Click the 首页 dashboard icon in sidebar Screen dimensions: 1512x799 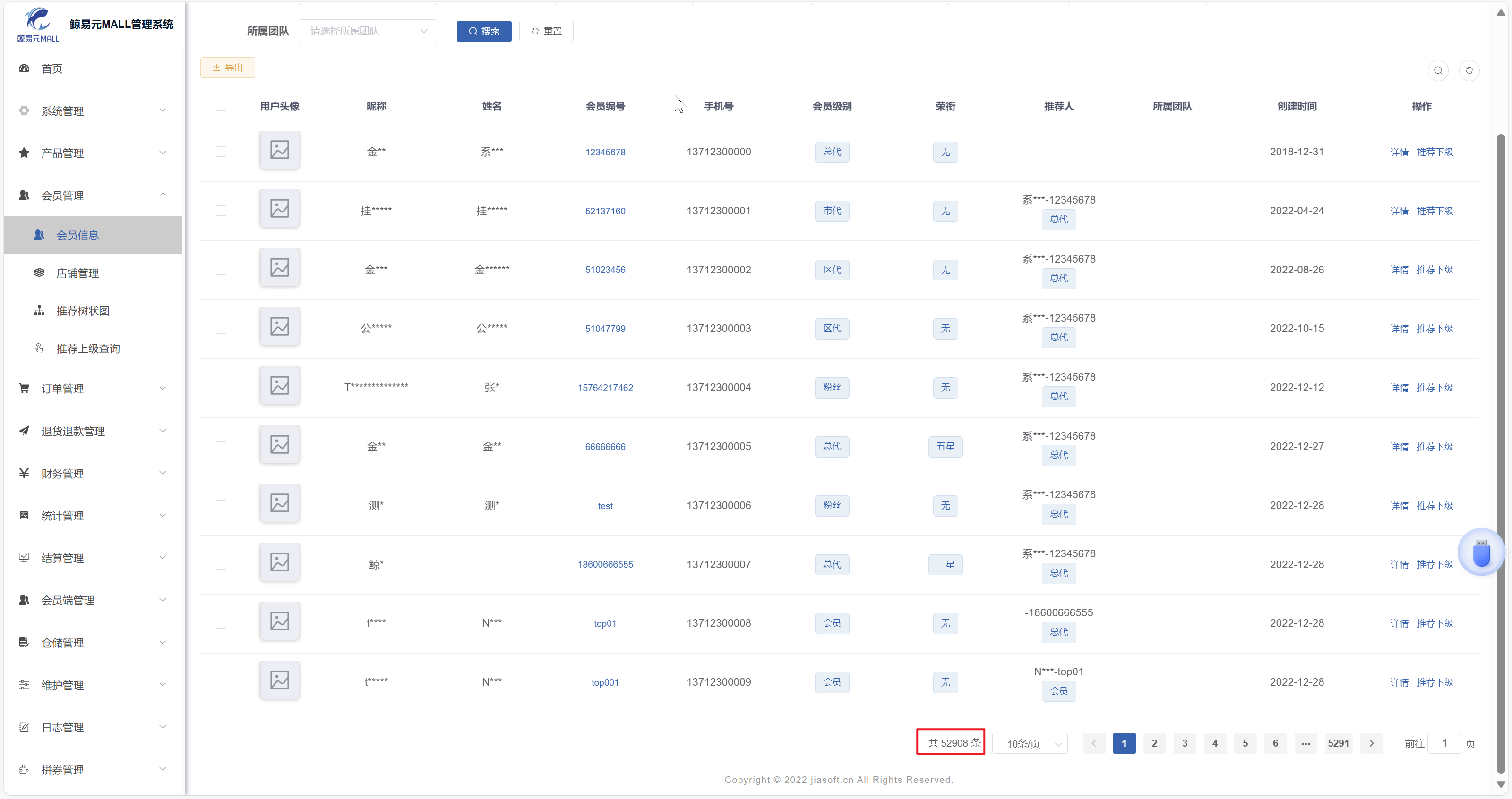coord(24,68)
